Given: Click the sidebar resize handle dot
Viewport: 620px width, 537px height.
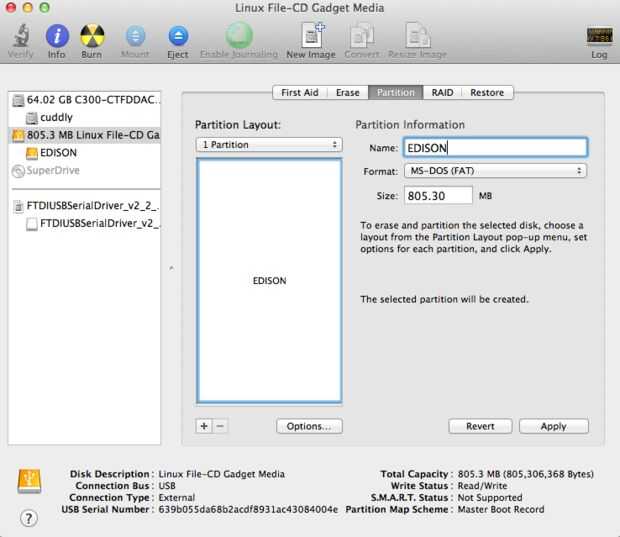Looking at the screenshot, I should [171, 268].
